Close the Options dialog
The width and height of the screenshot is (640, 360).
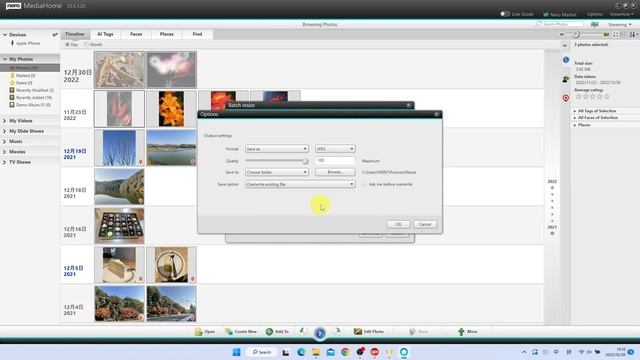[x=436, y=114]
